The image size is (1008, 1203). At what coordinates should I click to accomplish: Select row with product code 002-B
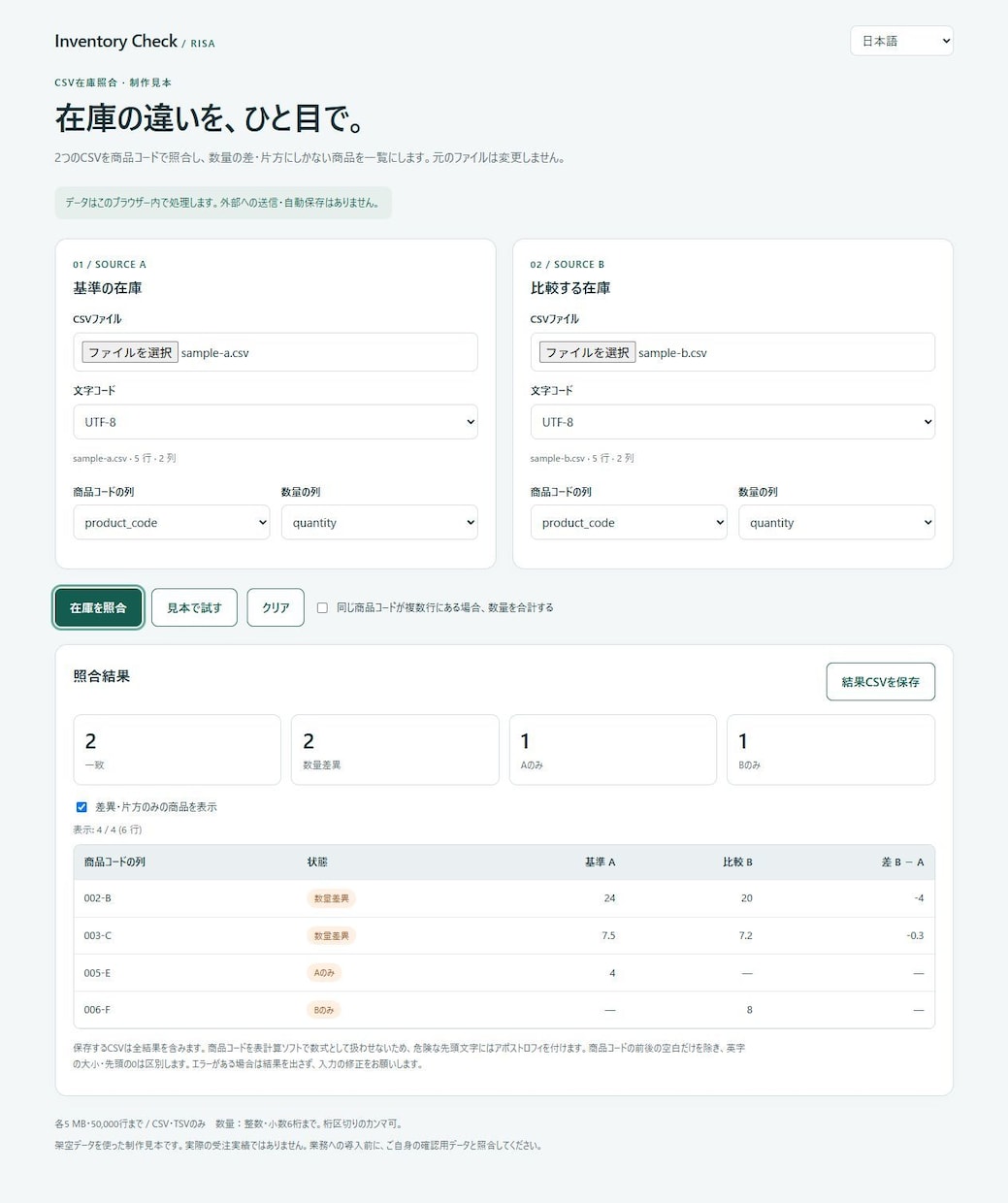[504, 898]
